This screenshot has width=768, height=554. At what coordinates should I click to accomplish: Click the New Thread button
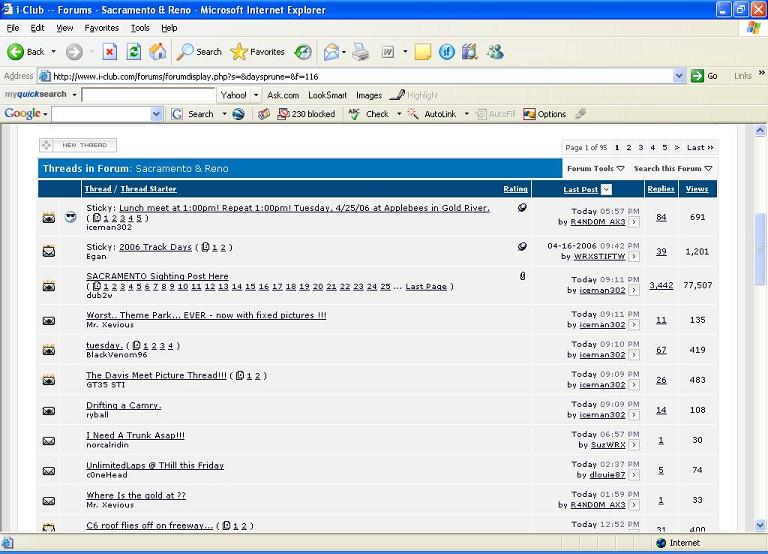78,145
